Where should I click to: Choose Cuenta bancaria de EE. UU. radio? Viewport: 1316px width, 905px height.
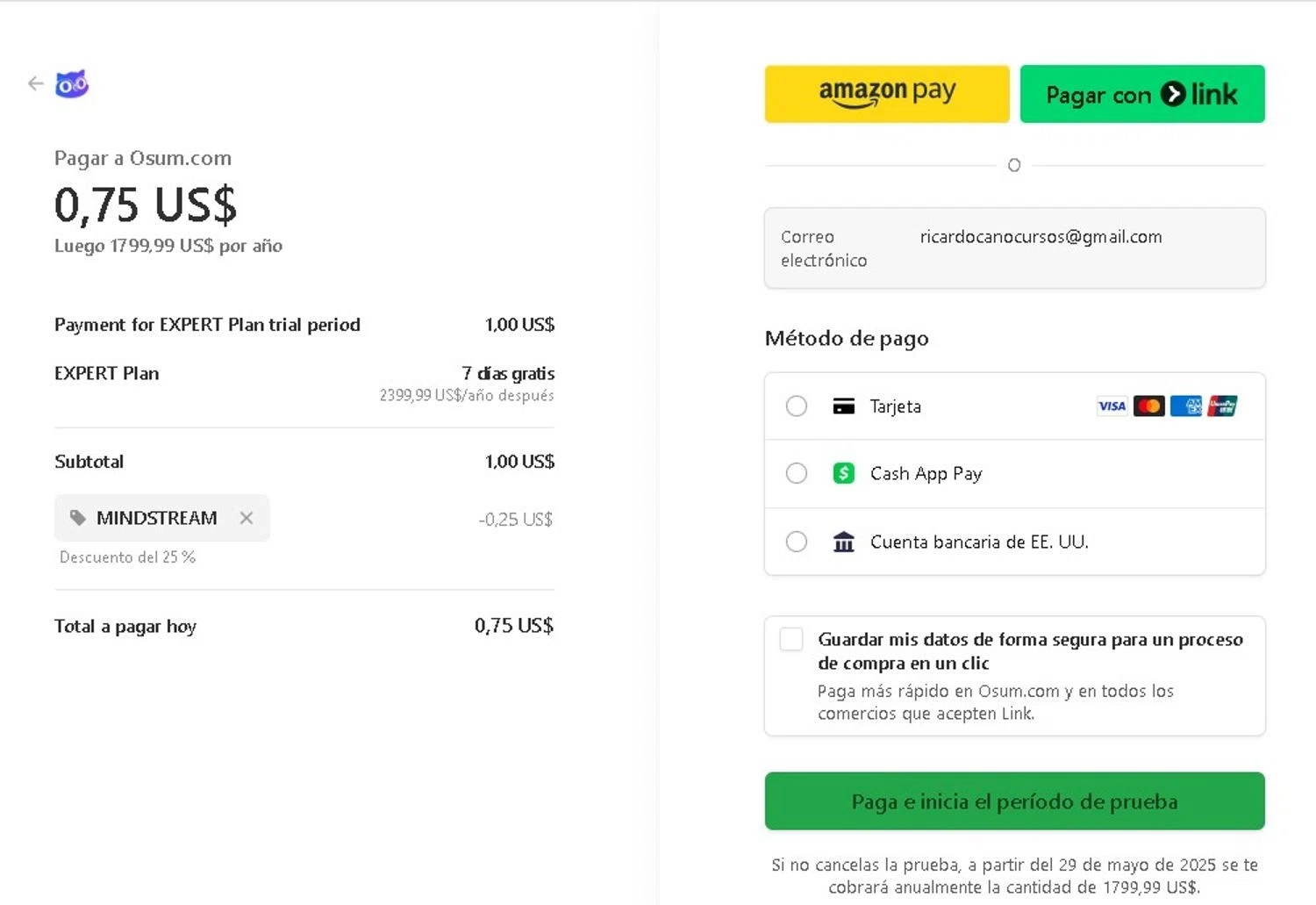pyautogui.click(x=797, y=542)
